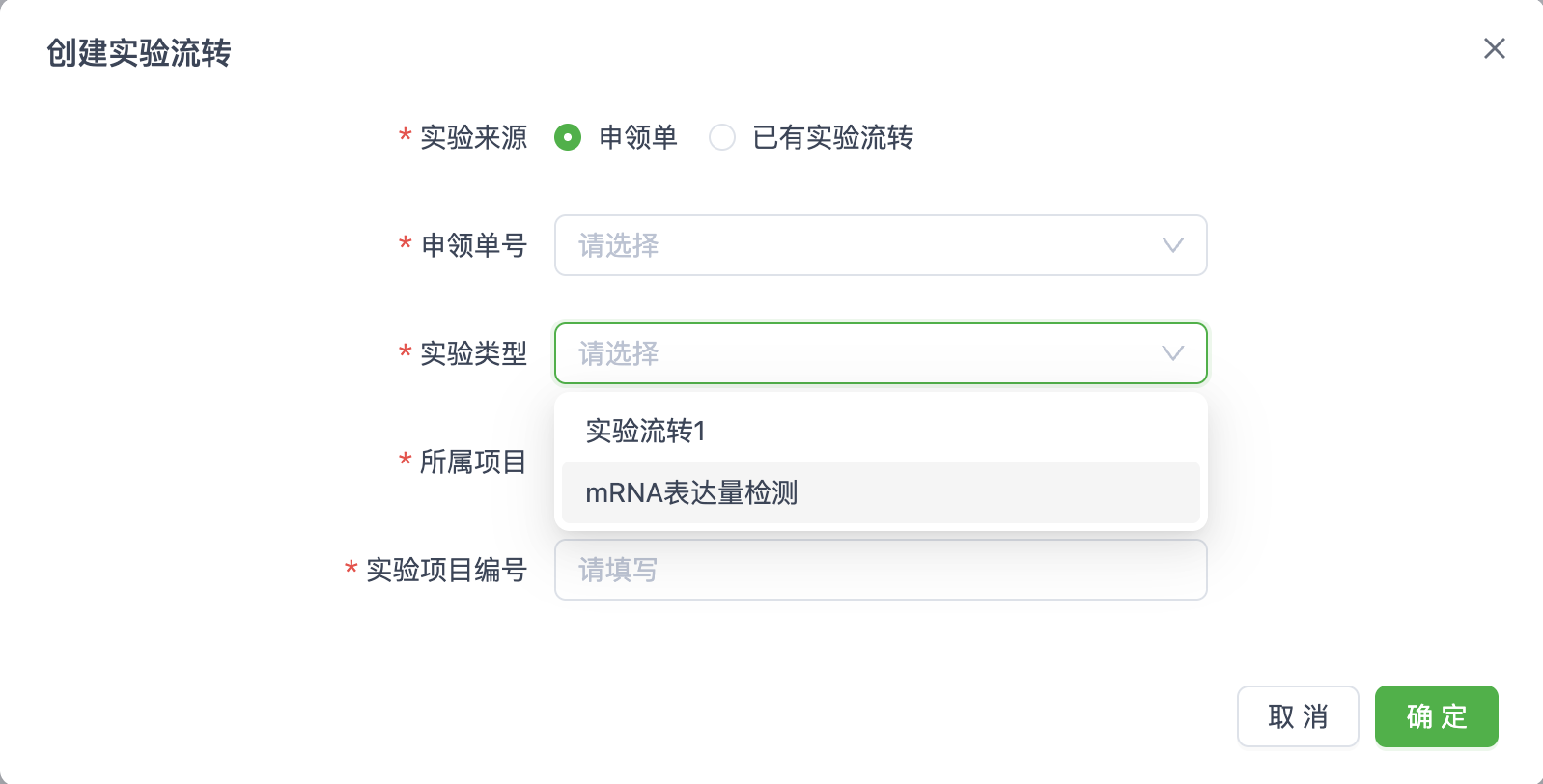Pick 实验流转1 from the dropdown list
Image resolution: width=1543 pixels, height=784 pixels.
(646, 431)
